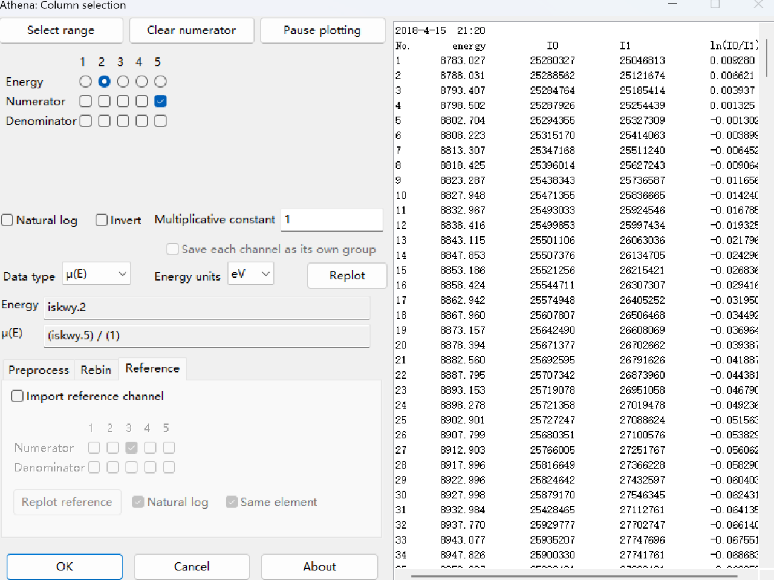Switch to the Rebin tab
This screenshot has height=581, width=775.
[96, 370]
